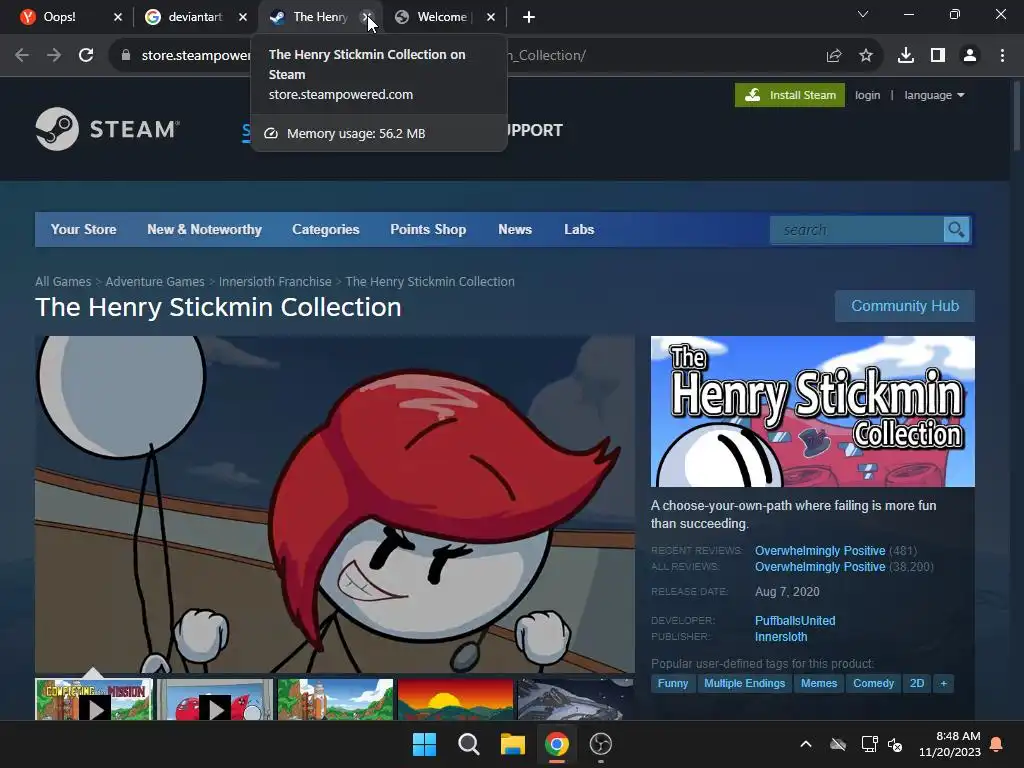
Task: Click the Steam logo
Action: (108, 129)
